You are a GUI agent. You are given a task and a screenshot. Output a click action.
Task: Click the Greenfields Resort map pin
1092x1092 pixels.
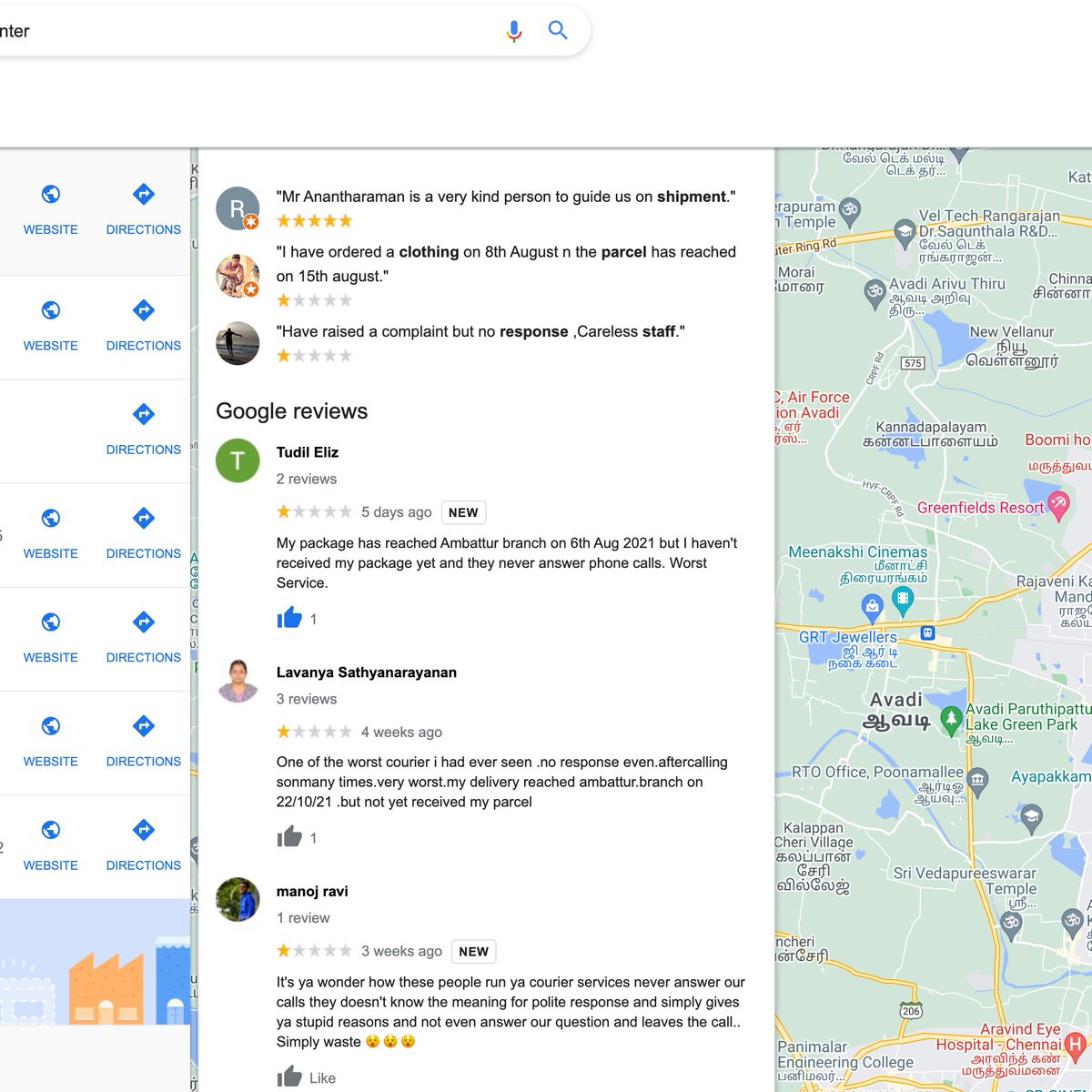tap(1058, 505)
